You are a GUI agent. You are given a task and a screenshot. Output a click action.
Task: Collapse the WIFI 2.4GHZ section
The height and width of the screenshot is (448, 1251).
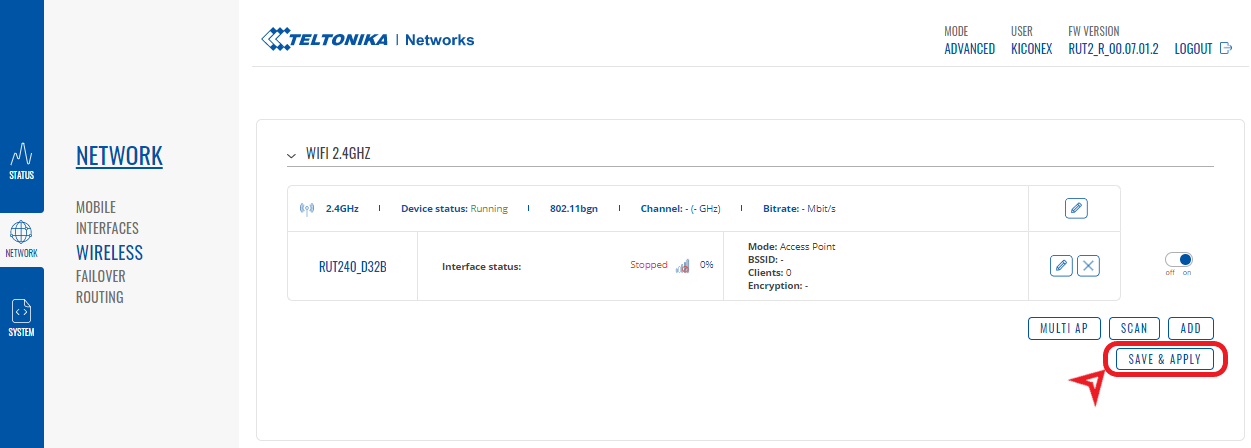click(x=291, y=156)
